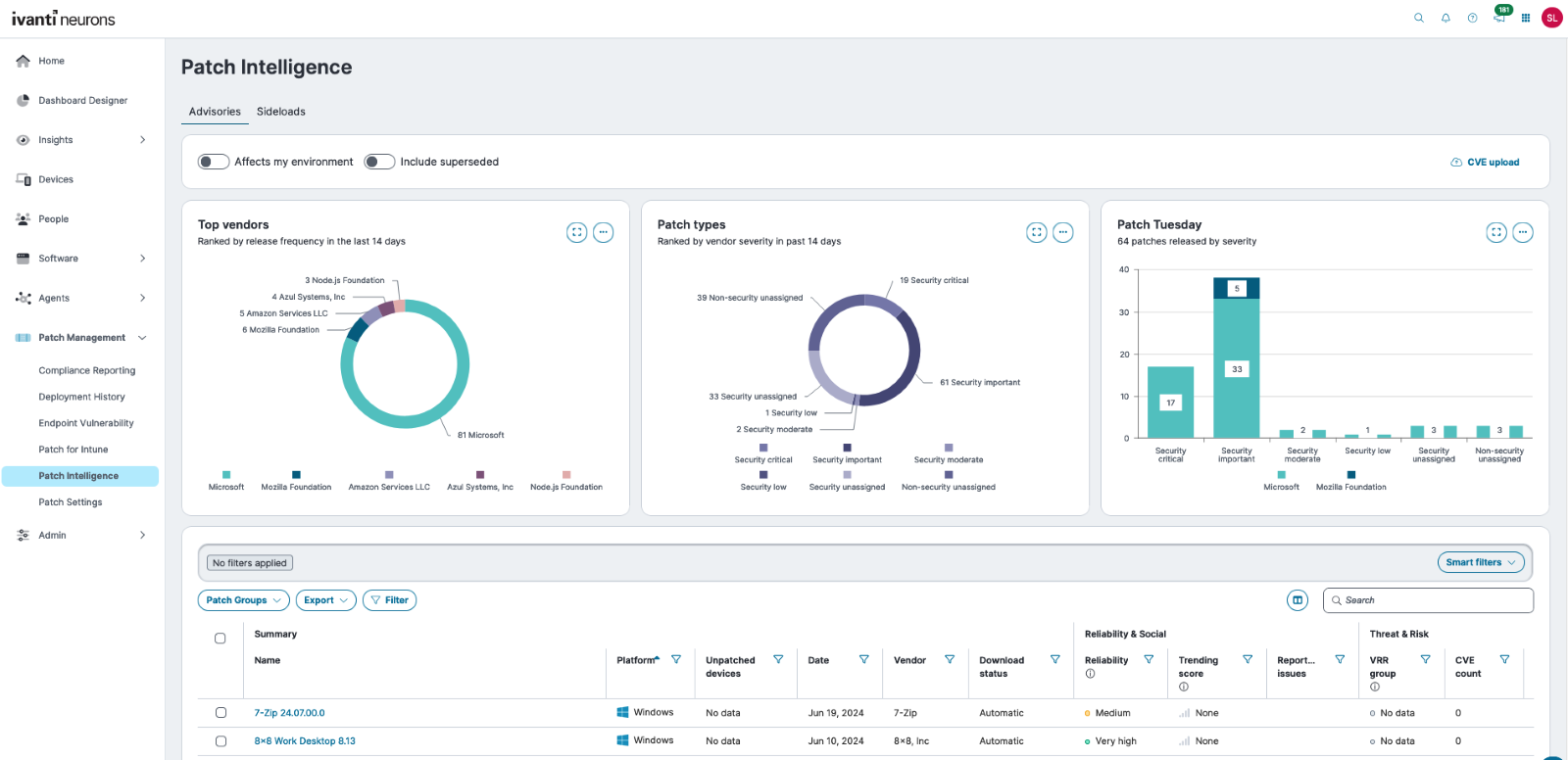
Task: Open Patch Tuesday more options menu
Action: 1522,232
